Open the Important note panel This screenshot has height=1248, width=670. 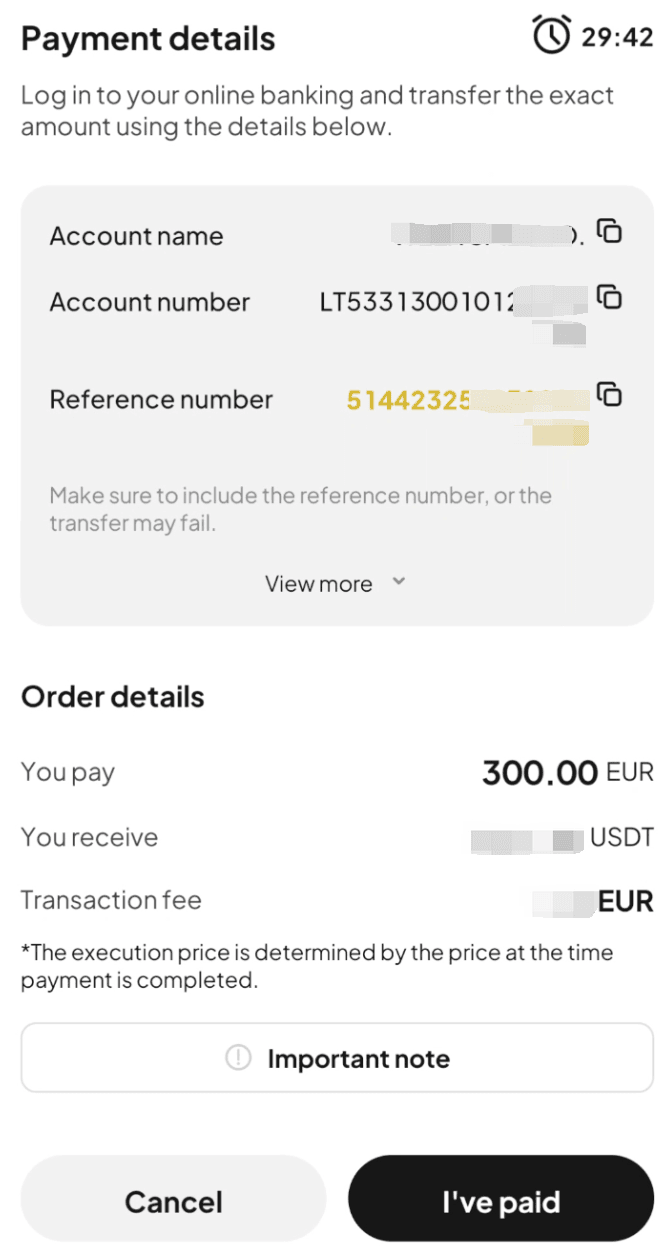click(x=335, y=1057)
